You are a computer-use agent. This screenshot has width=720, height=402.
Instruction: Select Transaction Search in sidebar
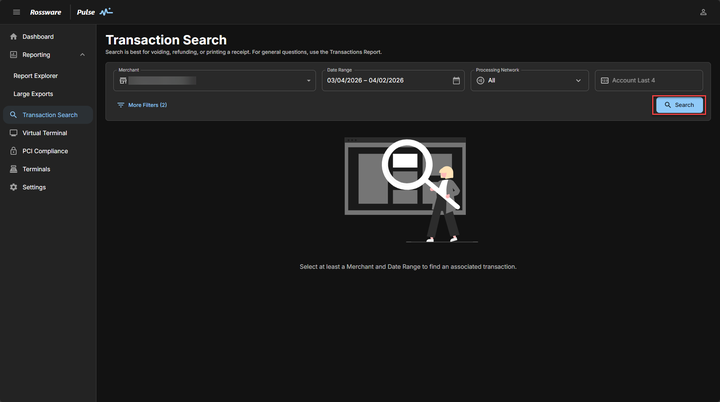(49, 115)
